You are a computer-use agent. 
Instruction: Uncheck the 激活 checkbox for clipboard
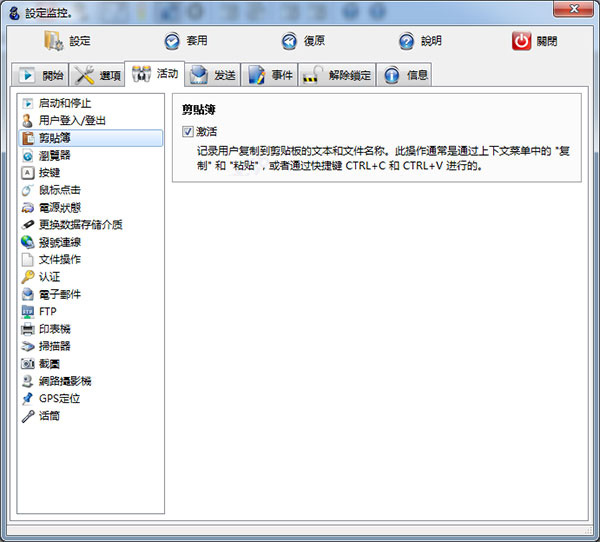pos(188,132)
